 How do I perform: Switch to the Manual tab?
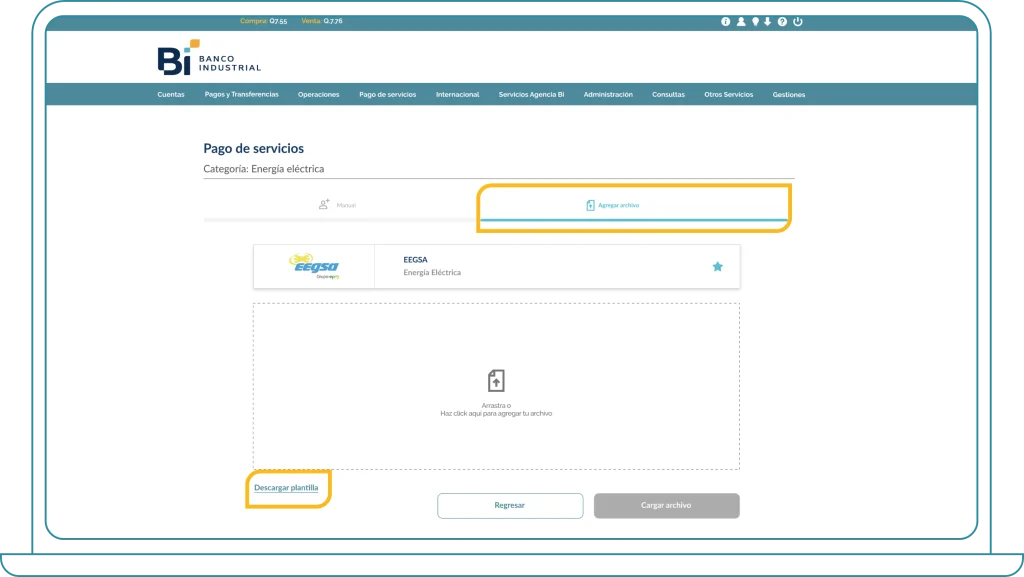pos(338,205)
